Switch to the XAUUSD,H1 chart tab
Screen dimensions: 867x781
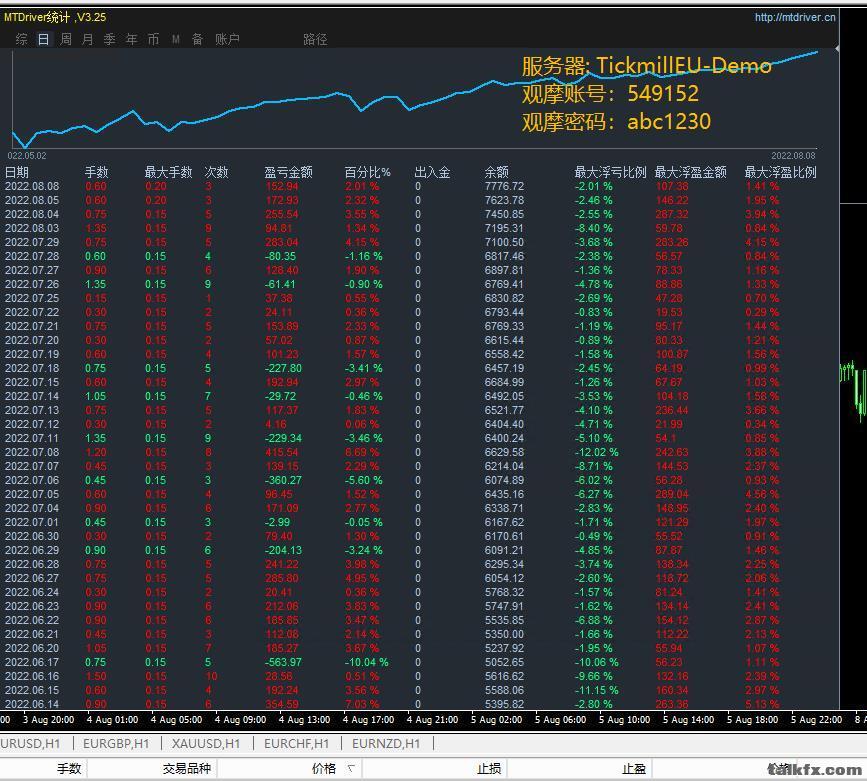206,743
